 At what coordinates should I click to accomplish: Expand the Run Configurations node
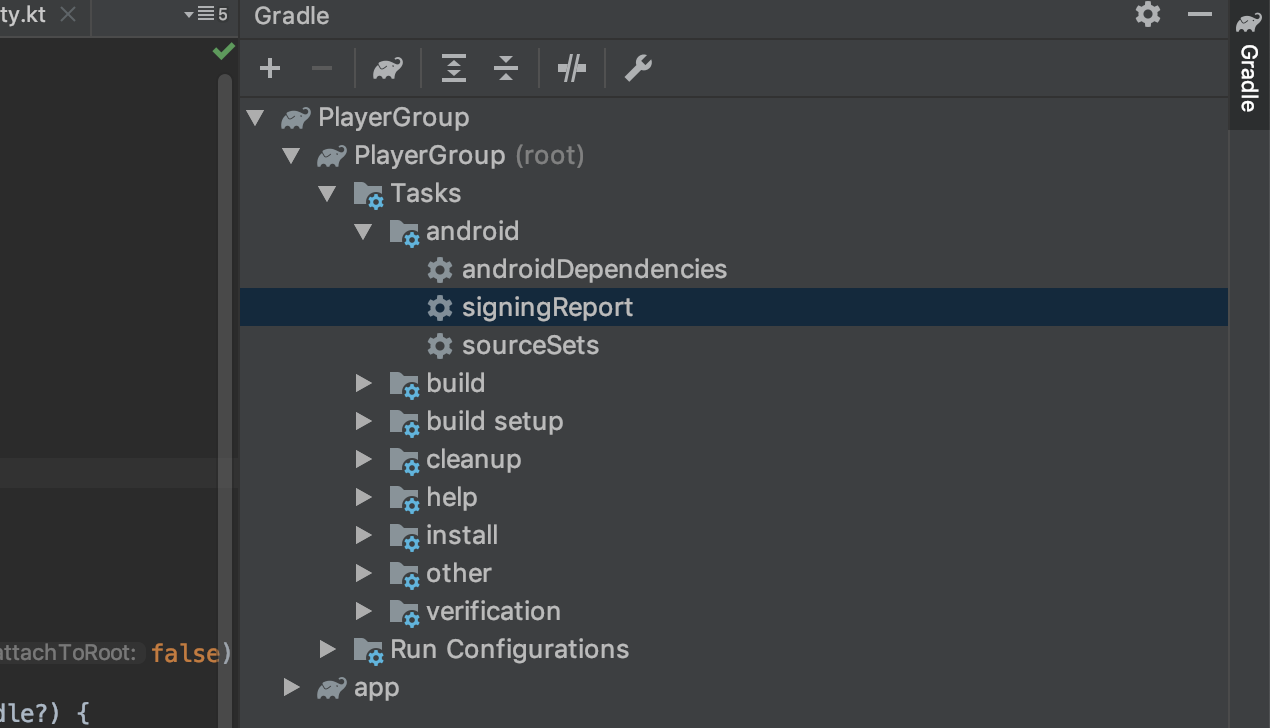(328, 649)
